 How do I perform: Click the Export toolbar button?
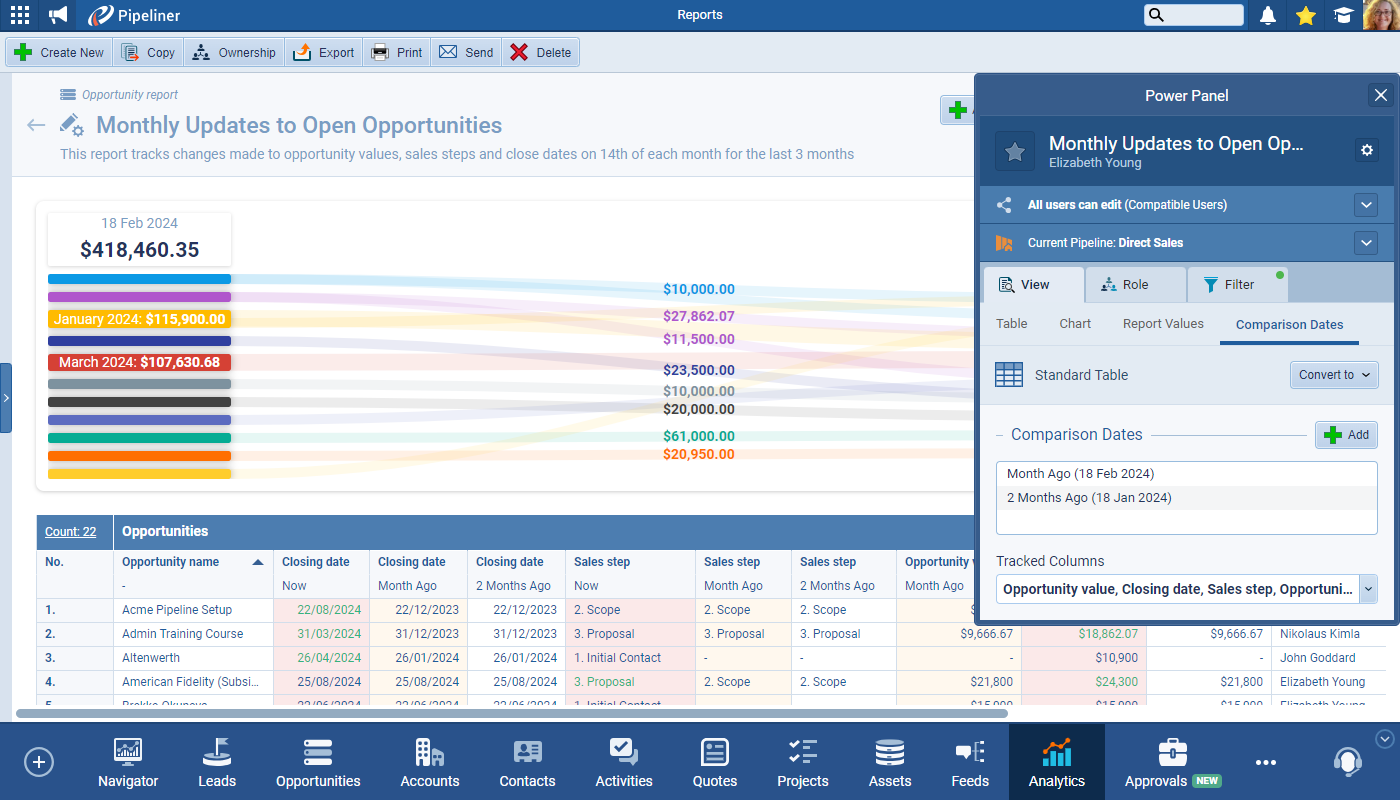tap(325, 53)
